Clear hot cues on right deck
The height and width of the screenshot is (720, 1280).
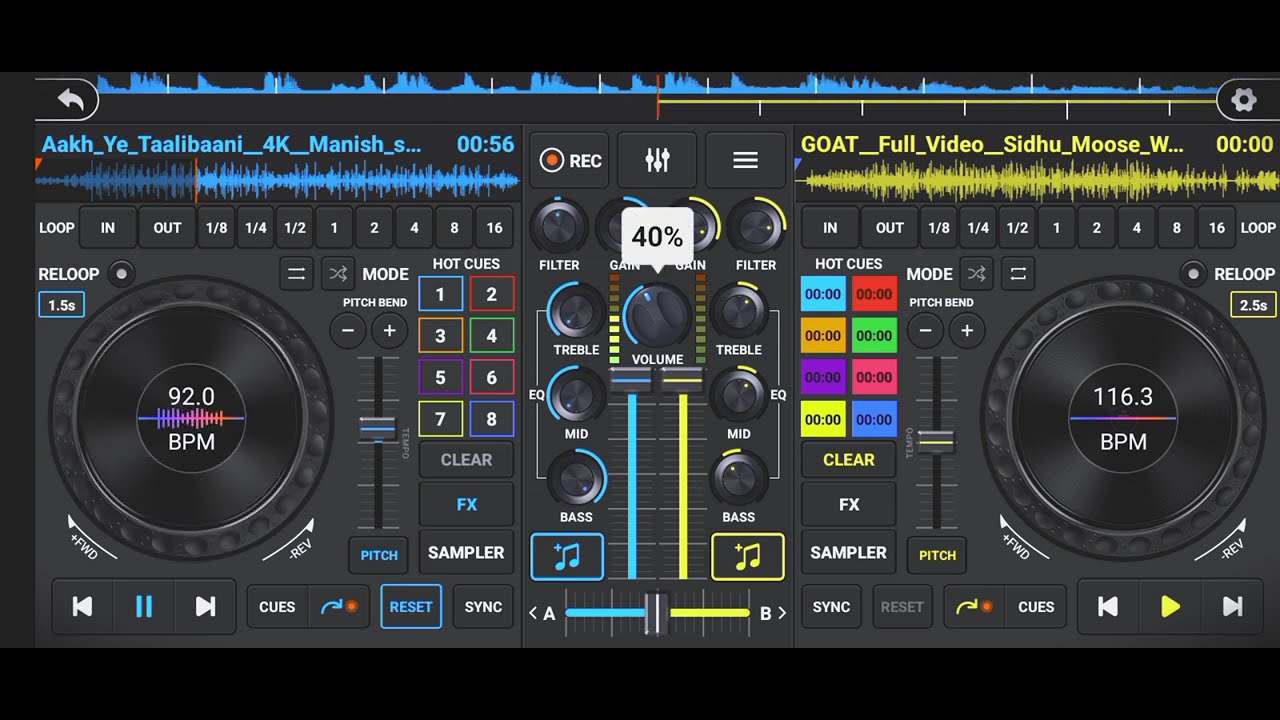point(849,459)
